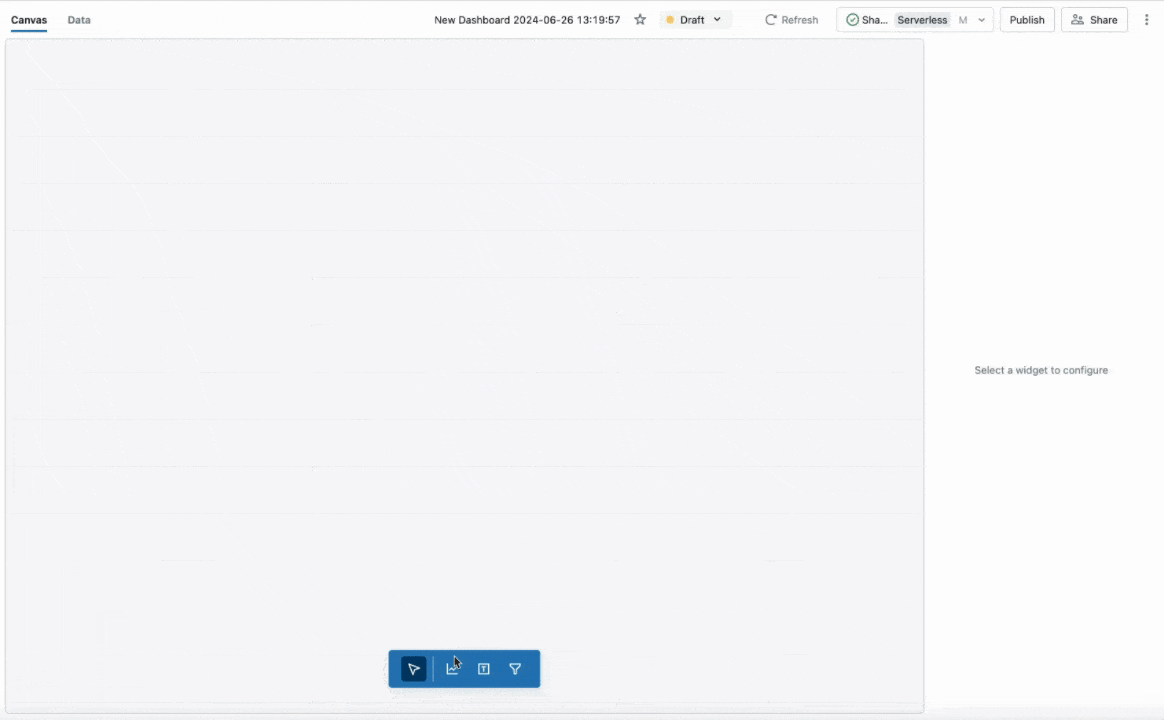Click the circular arrow Refresh icon
Screen dimensions: 1164x720
click(771, 20)
